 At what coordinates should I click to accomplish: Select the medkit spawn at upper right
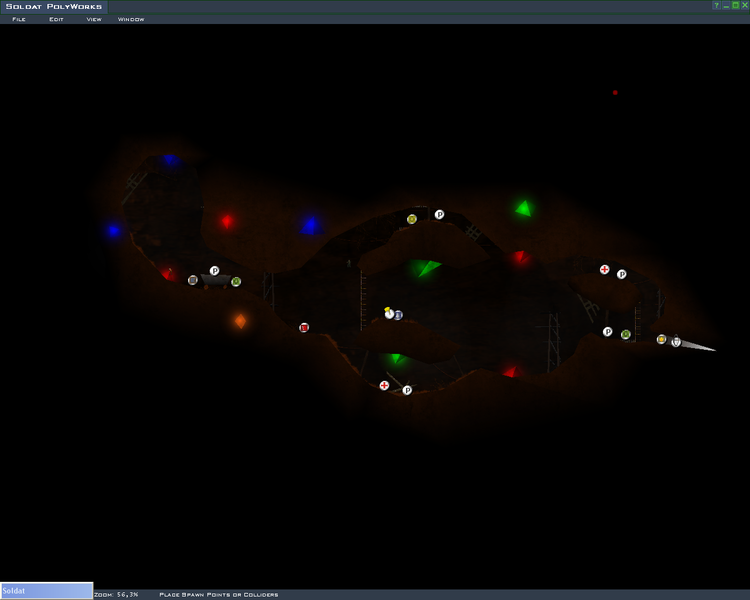coord(604,269)
